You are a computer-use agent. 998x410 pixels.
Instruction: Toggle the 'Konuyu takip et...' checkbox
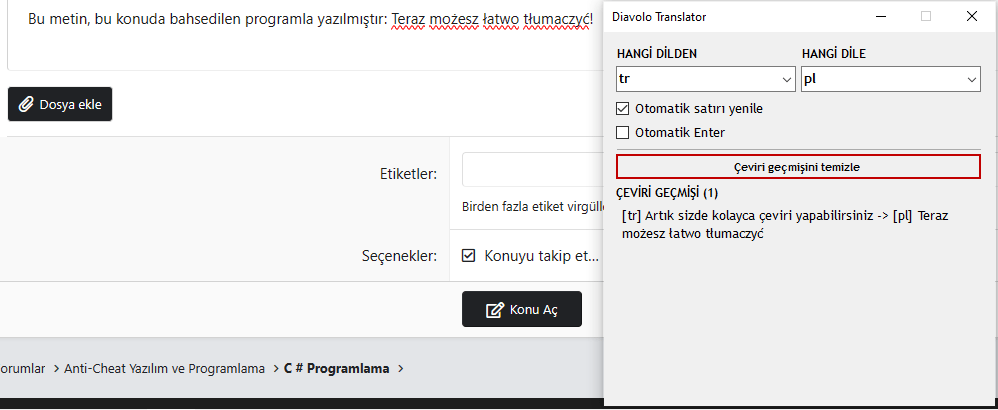tap(468, 256)
